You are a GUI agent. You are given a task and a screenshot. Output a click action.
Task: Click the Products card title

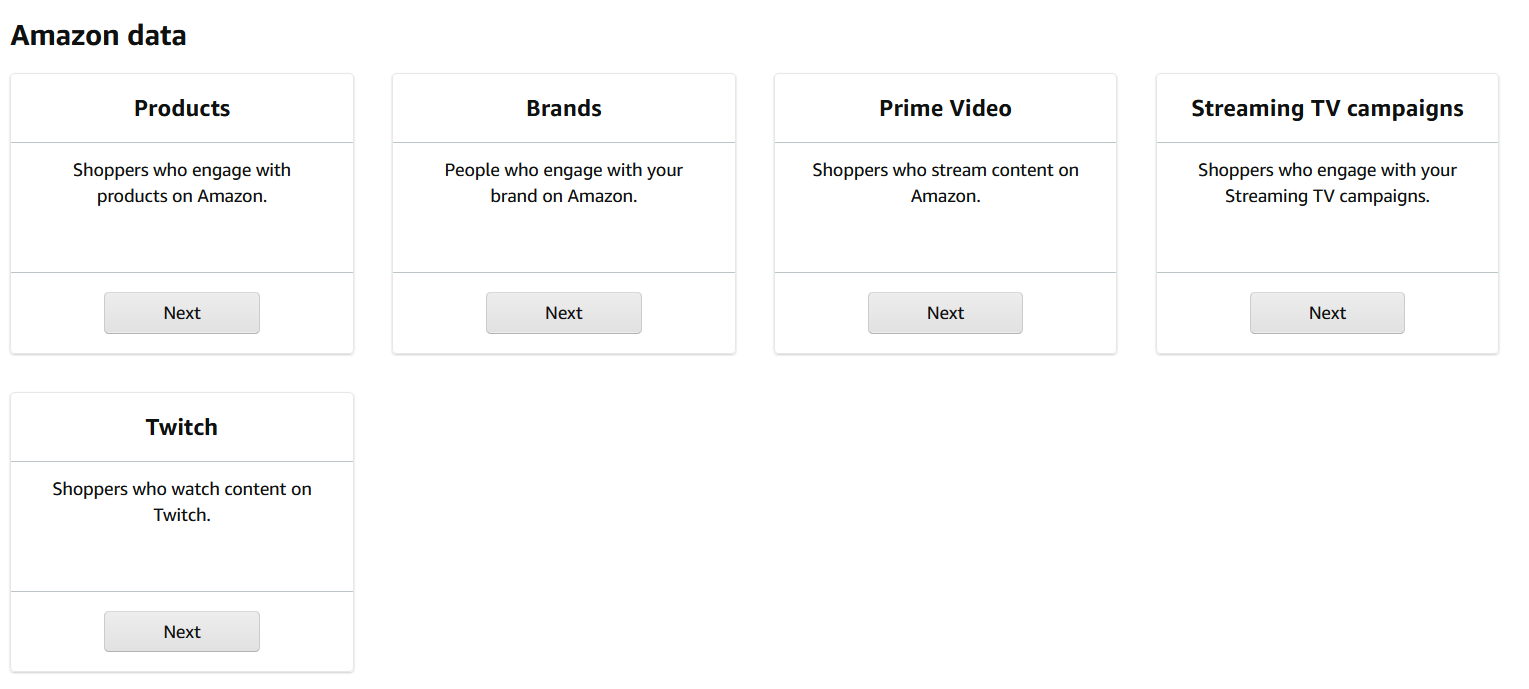pos(182,108)
